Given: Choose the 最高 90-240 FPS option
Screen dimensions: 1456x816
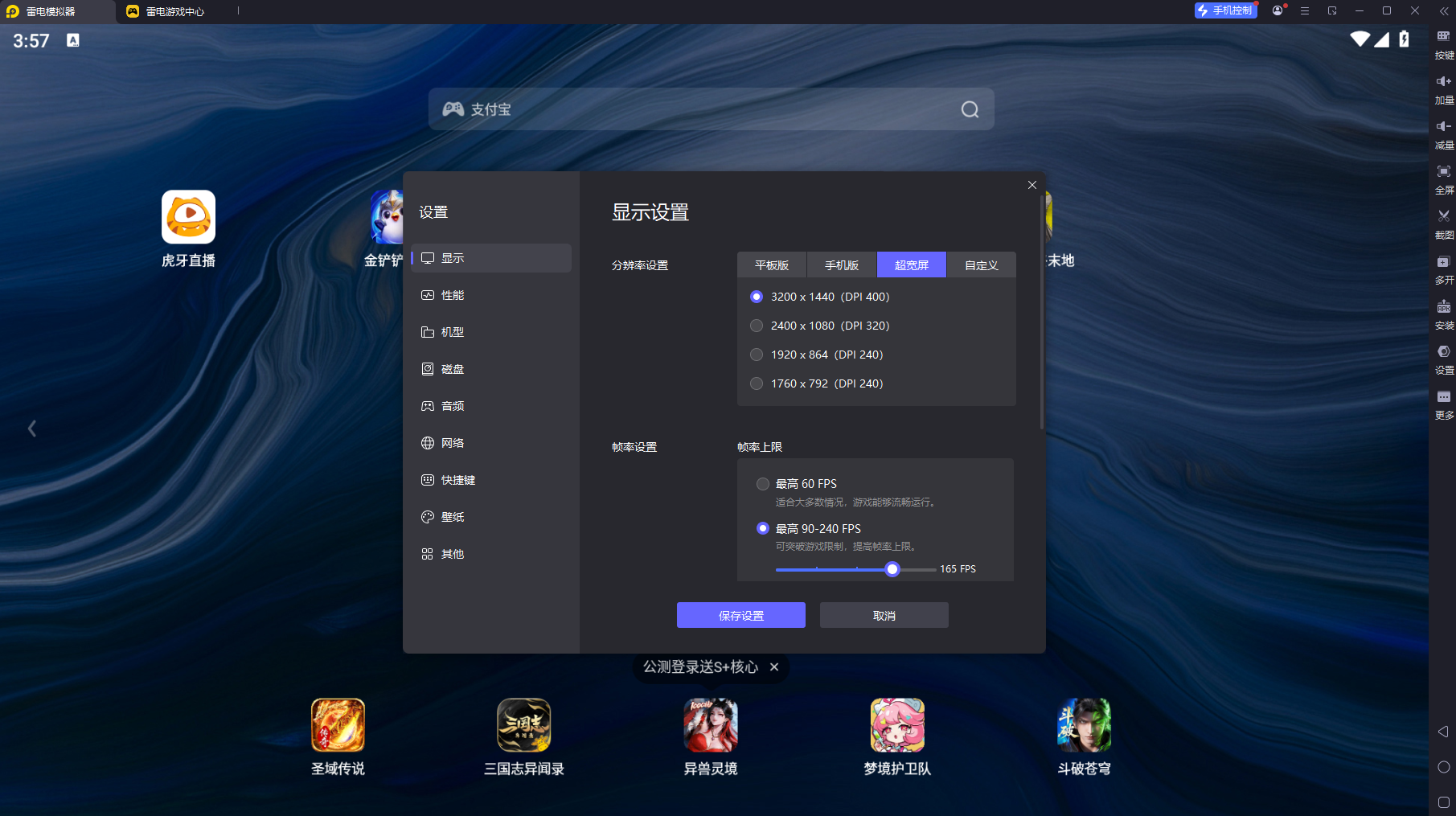Looking at the screenshot, I should [x=809, y=528].
